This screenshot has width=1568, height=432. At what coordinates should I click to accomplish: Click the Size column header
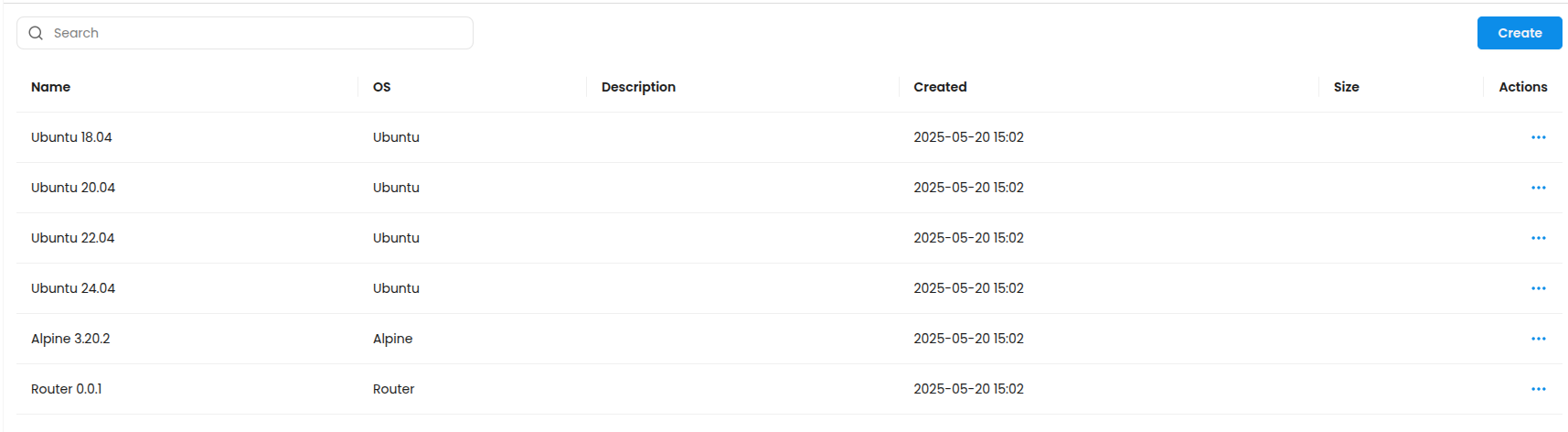1346,87
